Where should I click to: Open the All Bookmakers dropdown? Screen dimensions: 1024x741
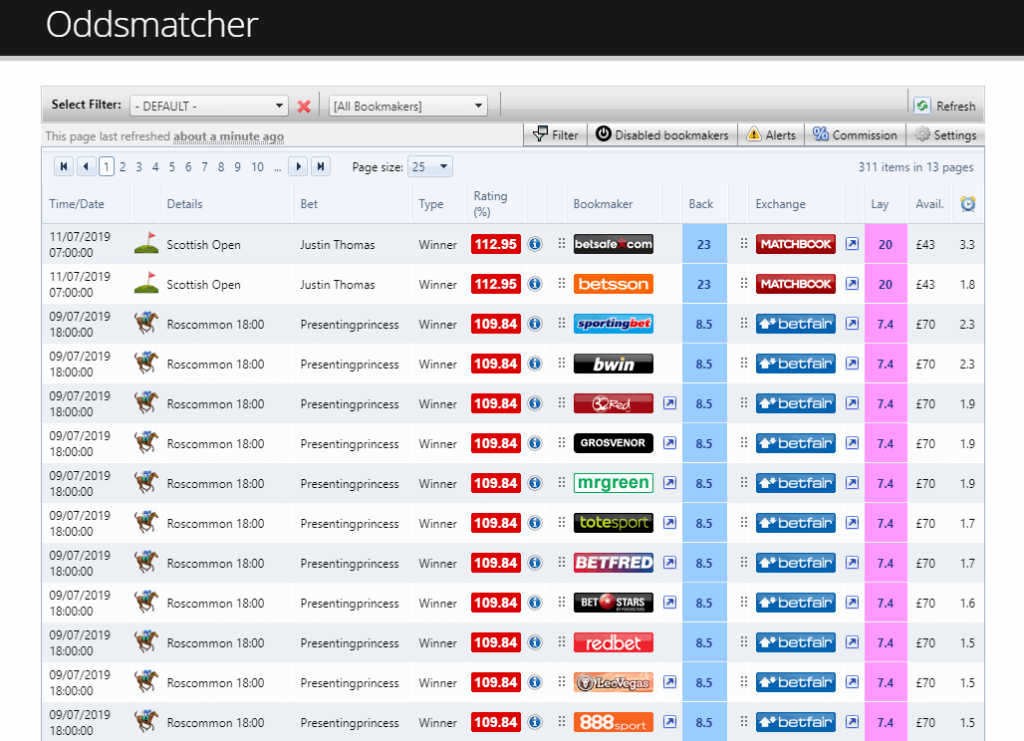coord(407,105)
